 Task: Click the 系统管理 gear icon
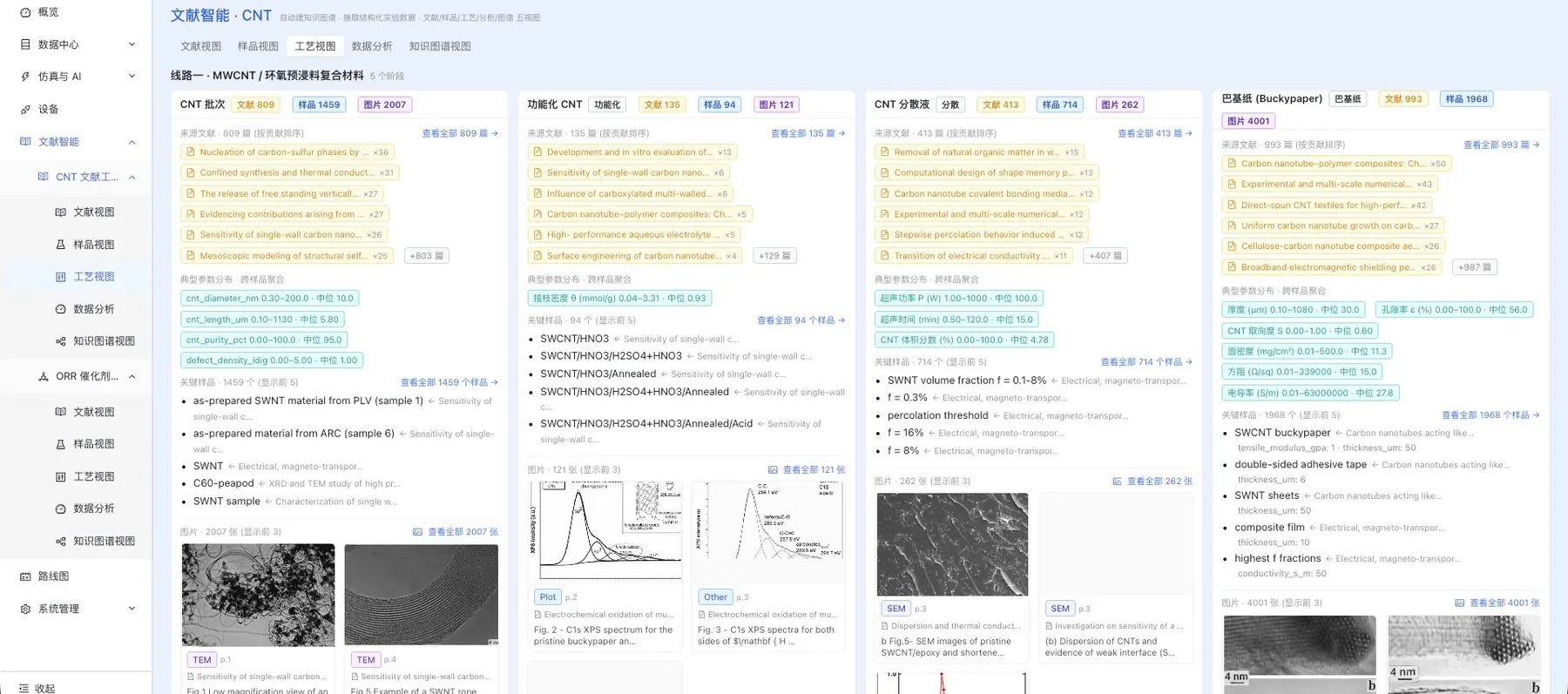[25, 610]
